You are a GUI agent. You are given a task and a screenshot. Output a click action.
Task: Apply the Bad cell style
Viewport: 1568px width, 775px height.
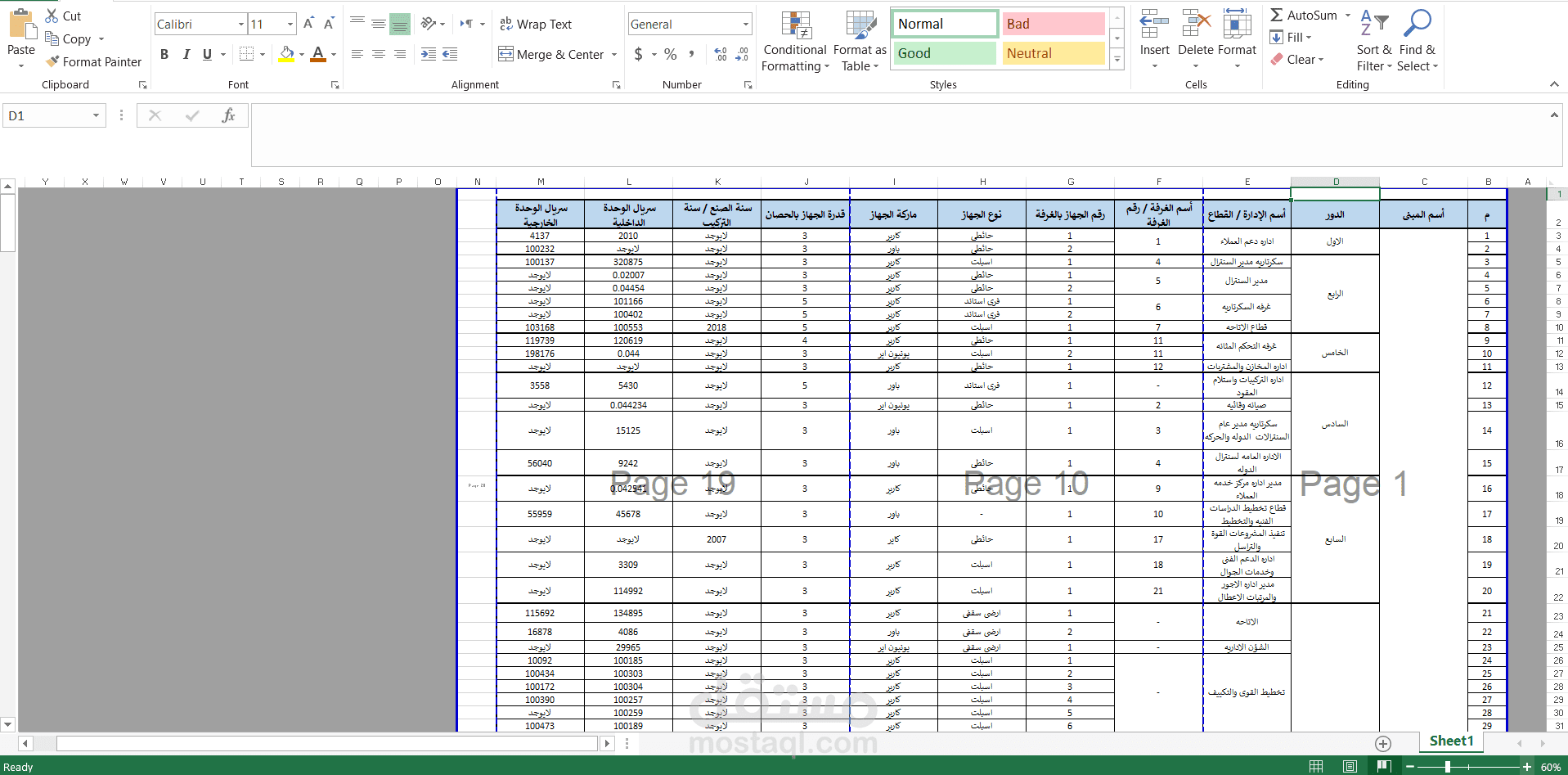pos(1054,24)
